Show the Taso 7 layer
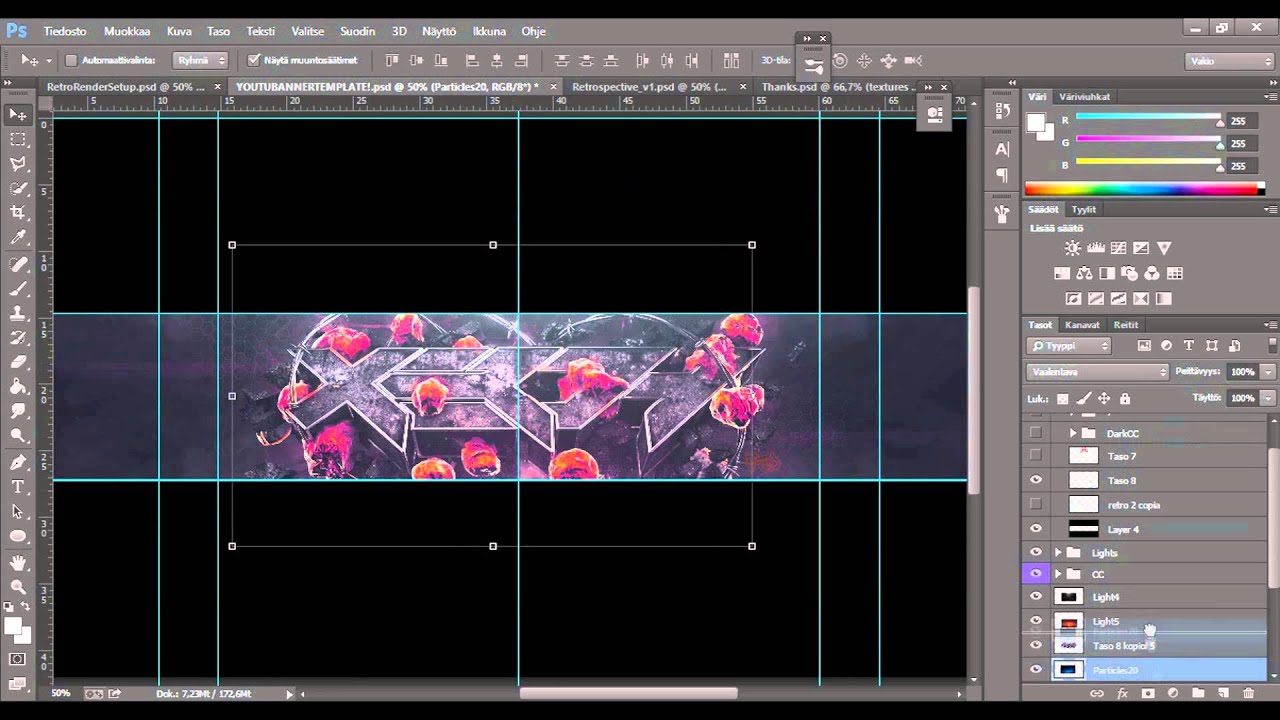This screenshot has height=720, width=1280. tap(1036, 456)
